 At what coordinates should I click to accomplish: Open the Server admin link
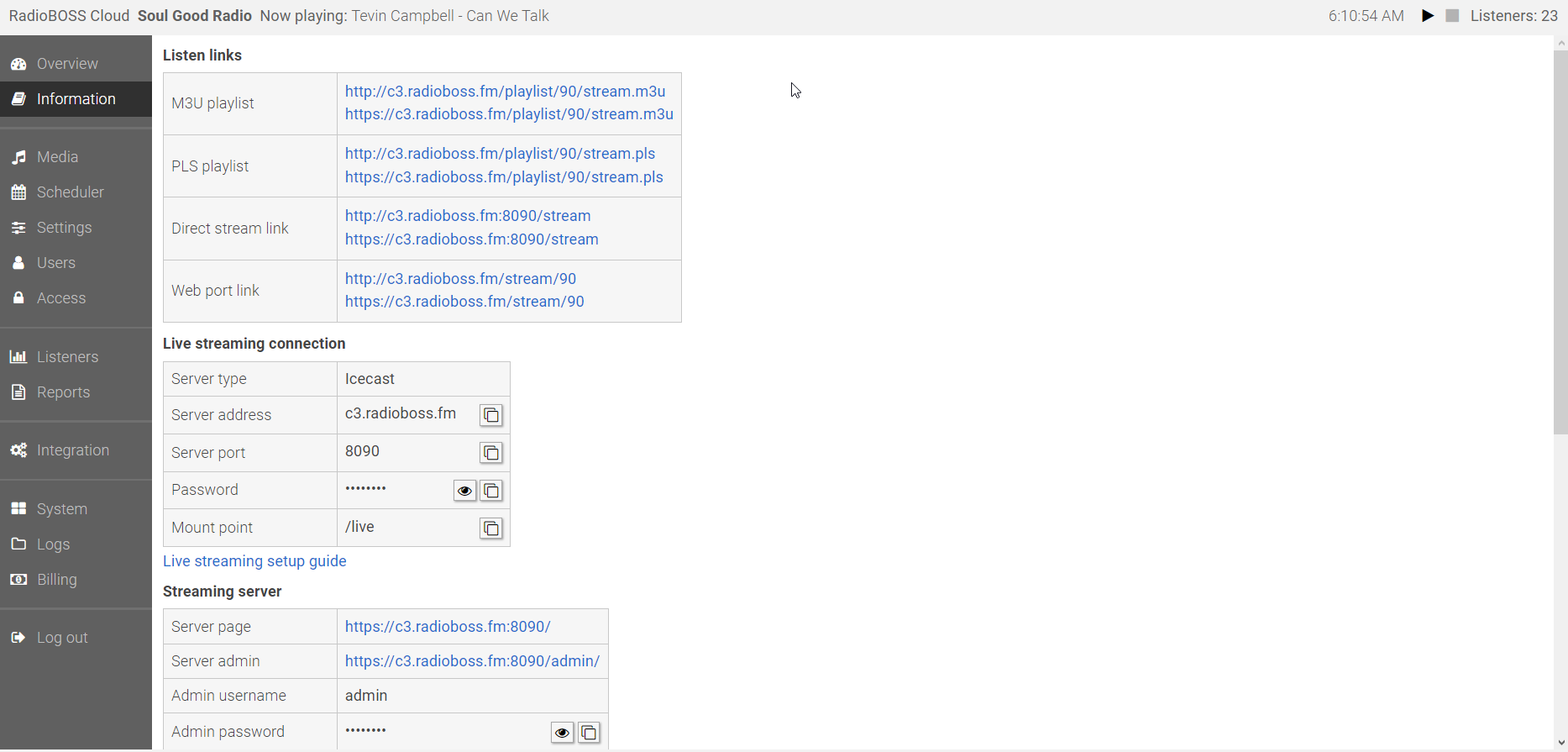[472, 661]
